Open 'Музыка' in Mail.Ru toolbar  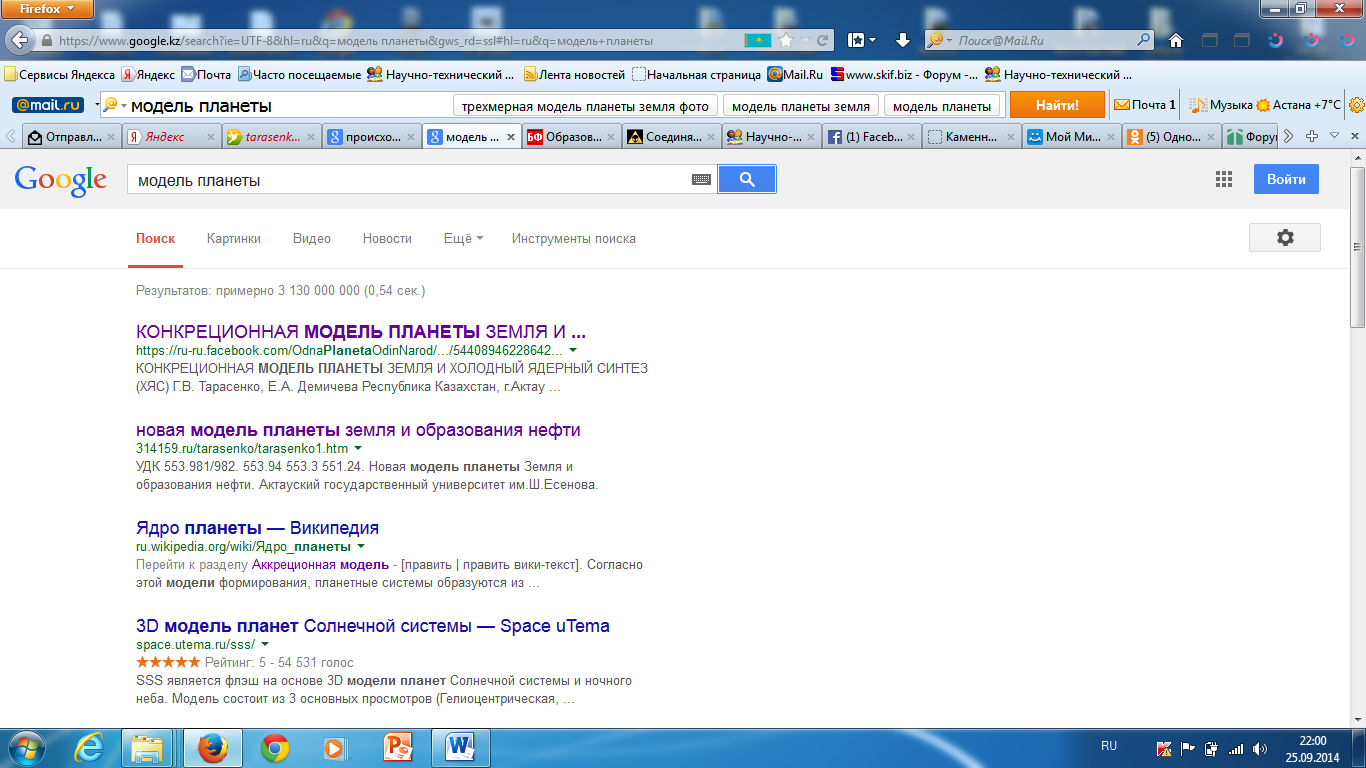1221,105
